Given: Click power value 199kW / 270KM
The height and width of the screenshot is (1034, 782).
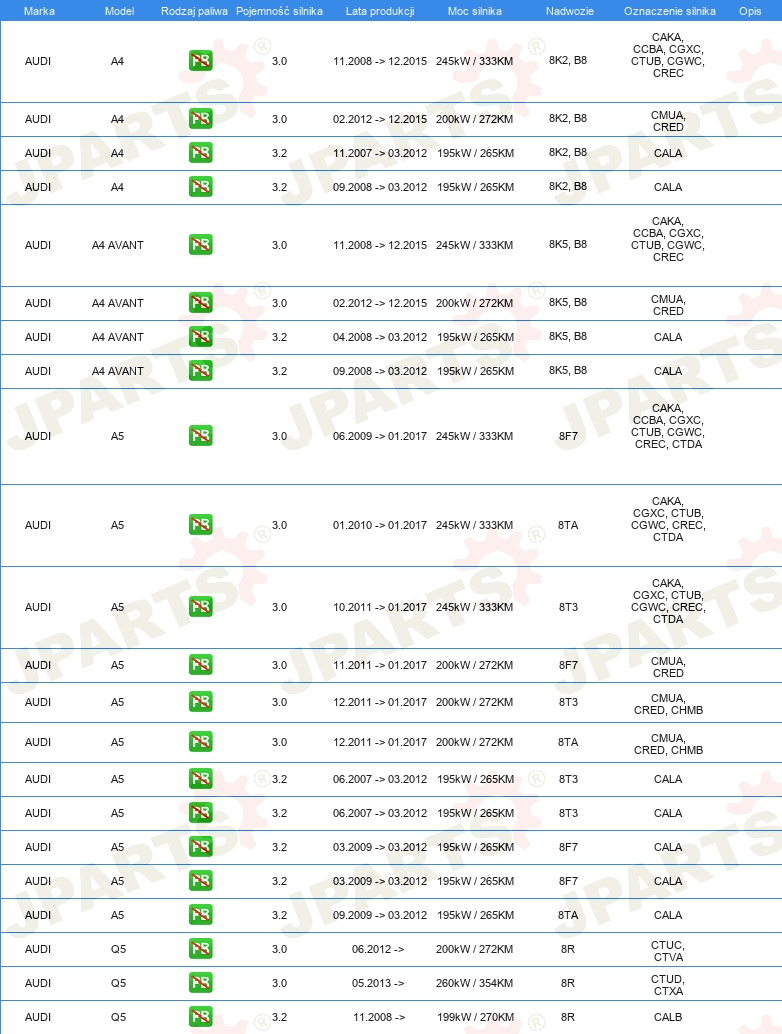Looking at the screenshot, I should tap(475, 1017).
